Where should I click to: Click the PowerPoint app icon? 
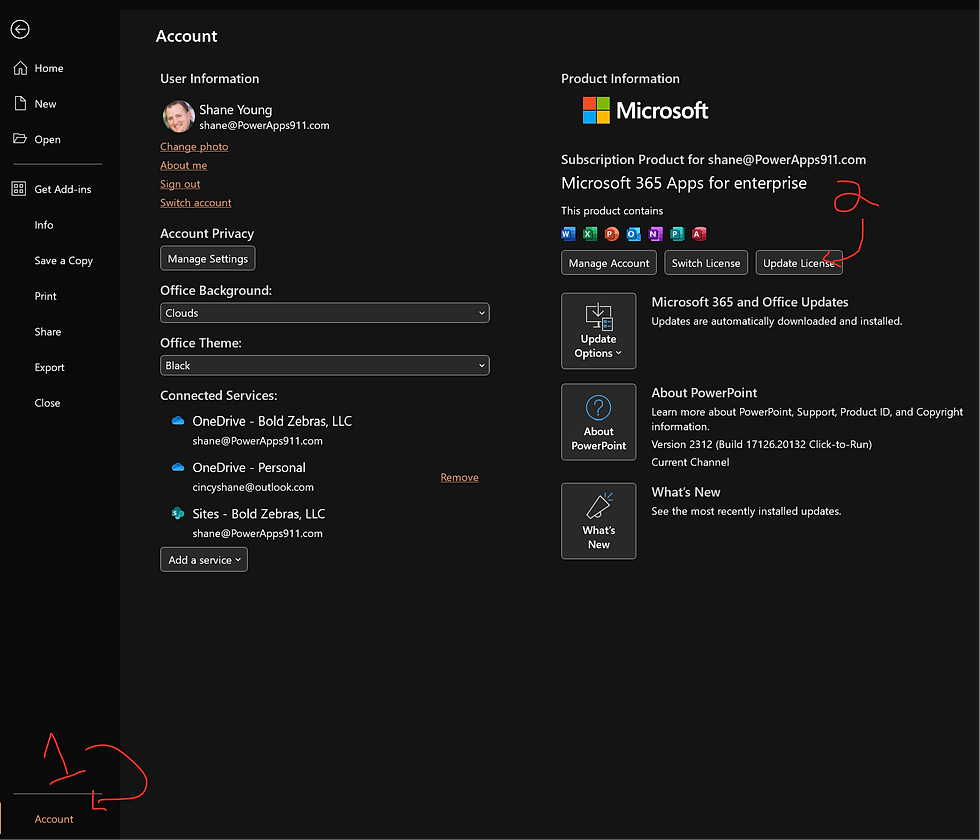click(x=612, y=234)
